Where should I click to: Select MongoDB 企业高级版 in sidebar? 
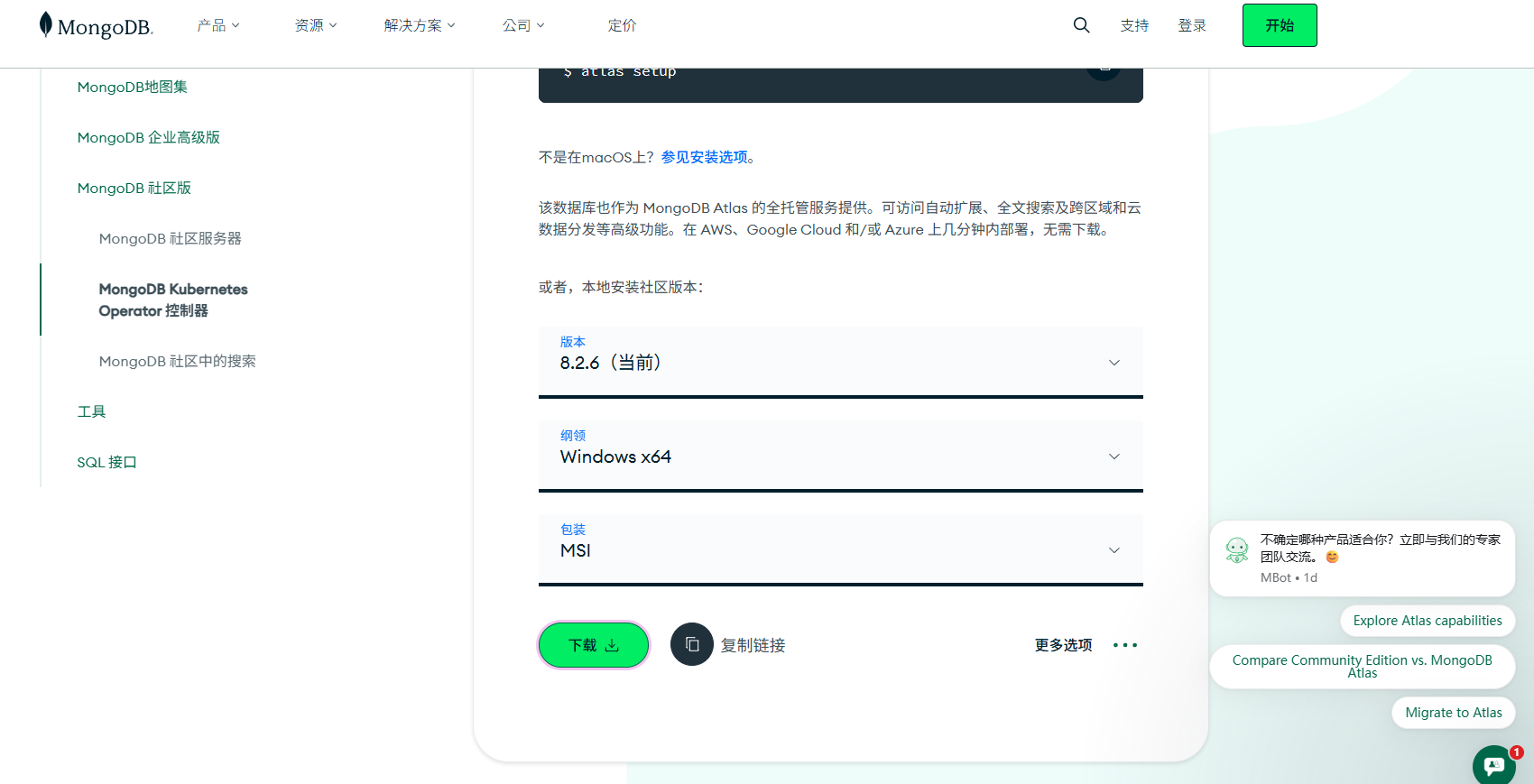tap(149, 137)
